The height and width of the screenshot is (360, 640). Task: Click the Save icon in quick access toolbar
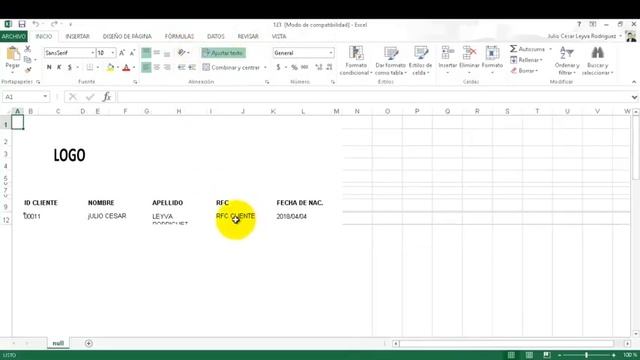click(x=22, y=24)
